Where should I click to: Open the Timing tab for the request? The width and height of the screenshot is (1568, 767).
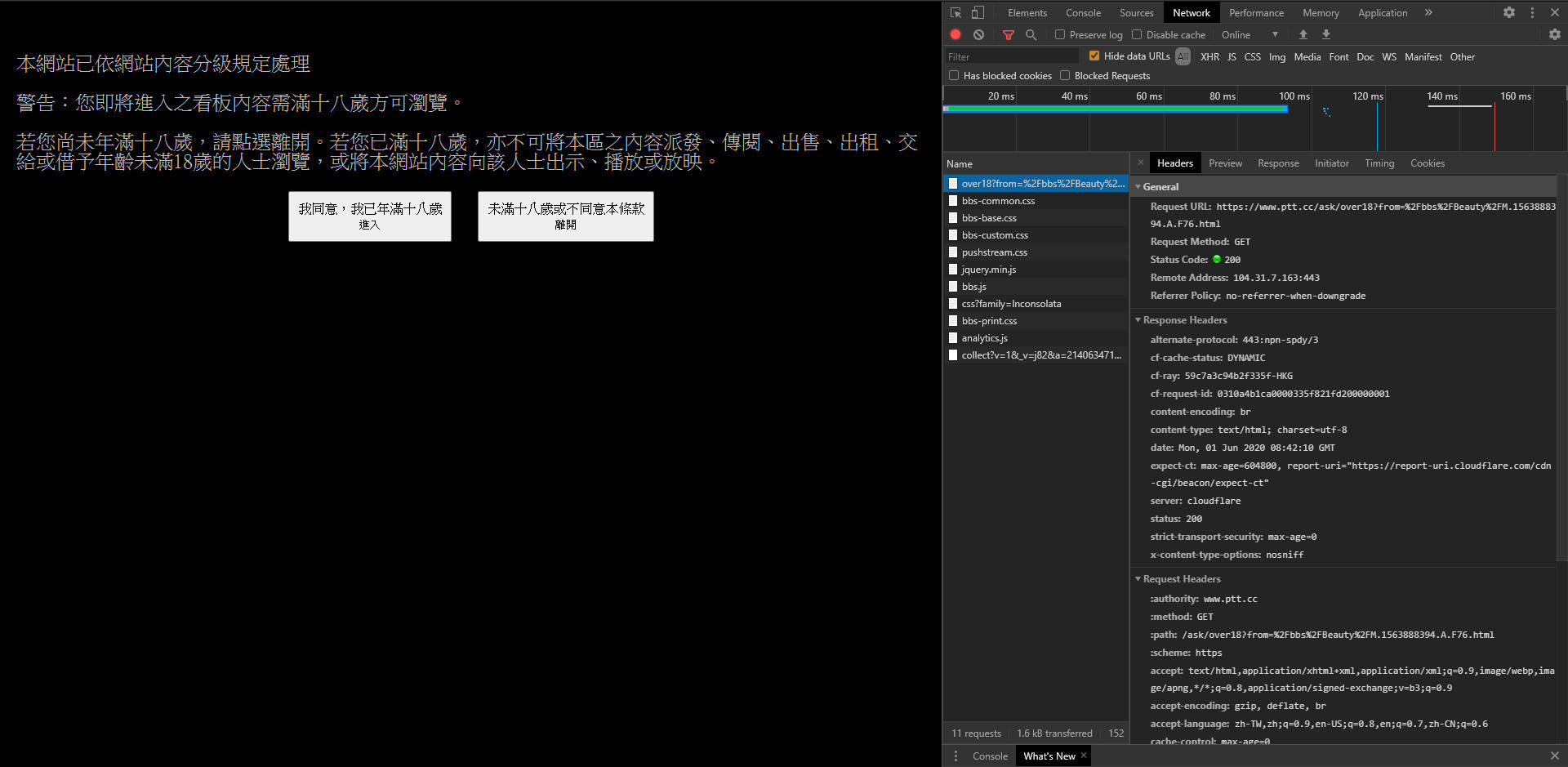1379,163
